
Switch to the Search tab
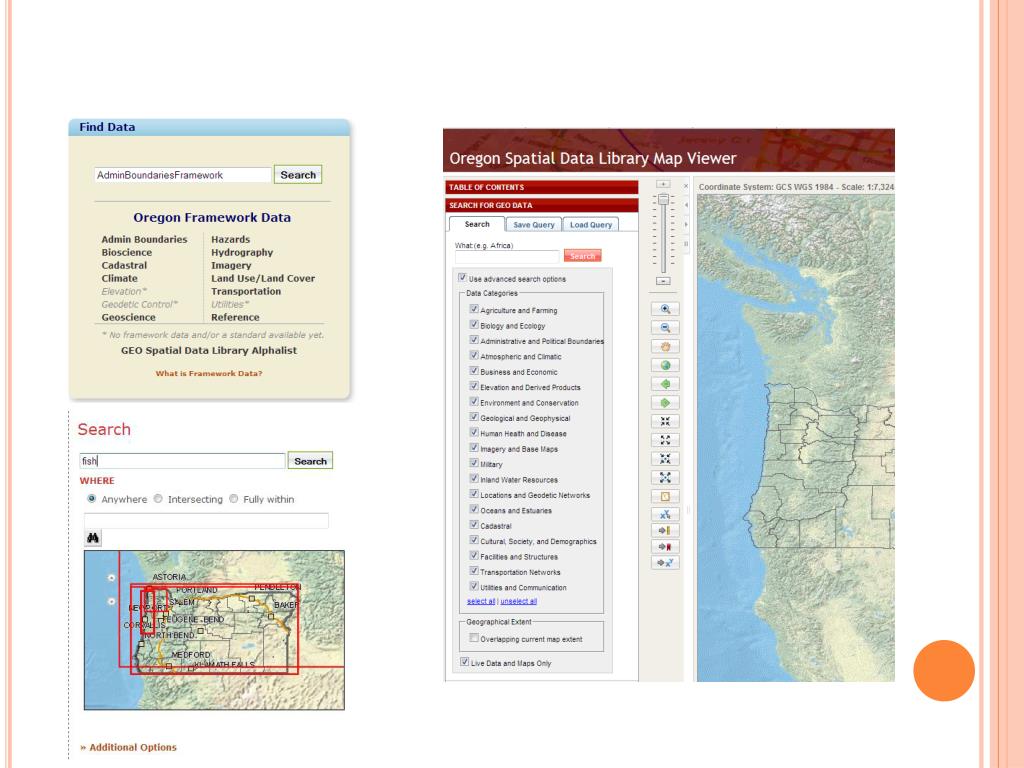(x=477, y=224)
